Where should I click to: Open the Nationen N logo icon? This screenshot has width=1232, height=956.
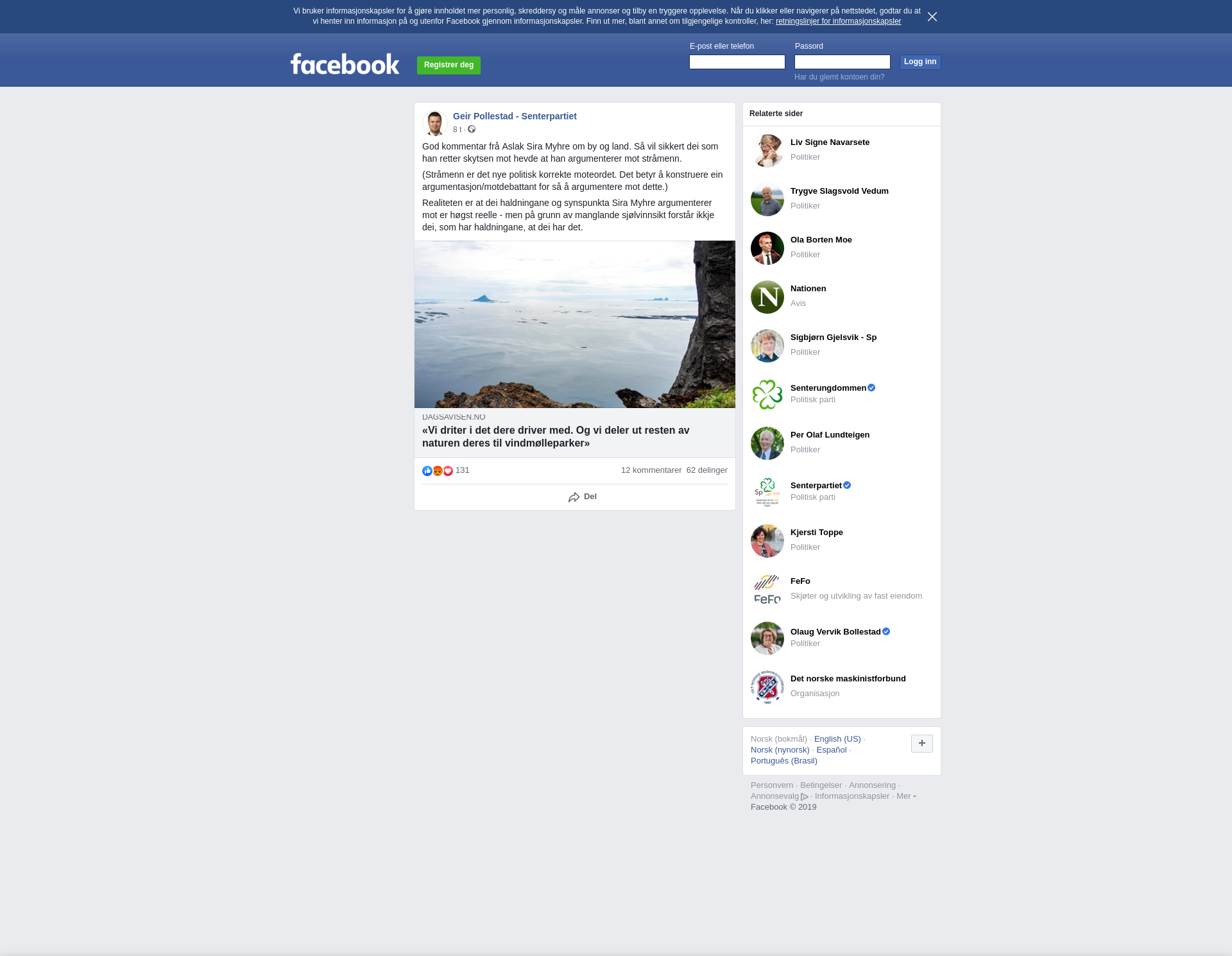point(767,297)
